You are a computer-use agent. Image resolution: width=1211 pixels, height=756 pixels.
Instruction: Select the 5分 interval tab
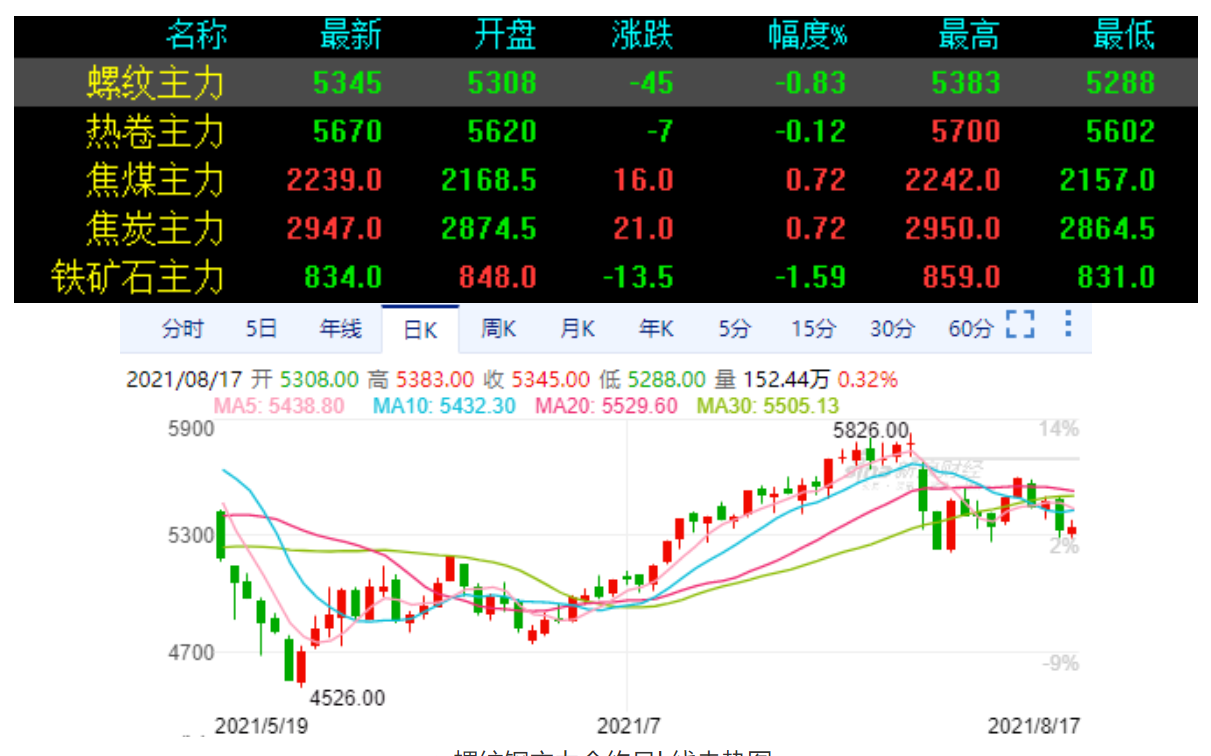734,329
